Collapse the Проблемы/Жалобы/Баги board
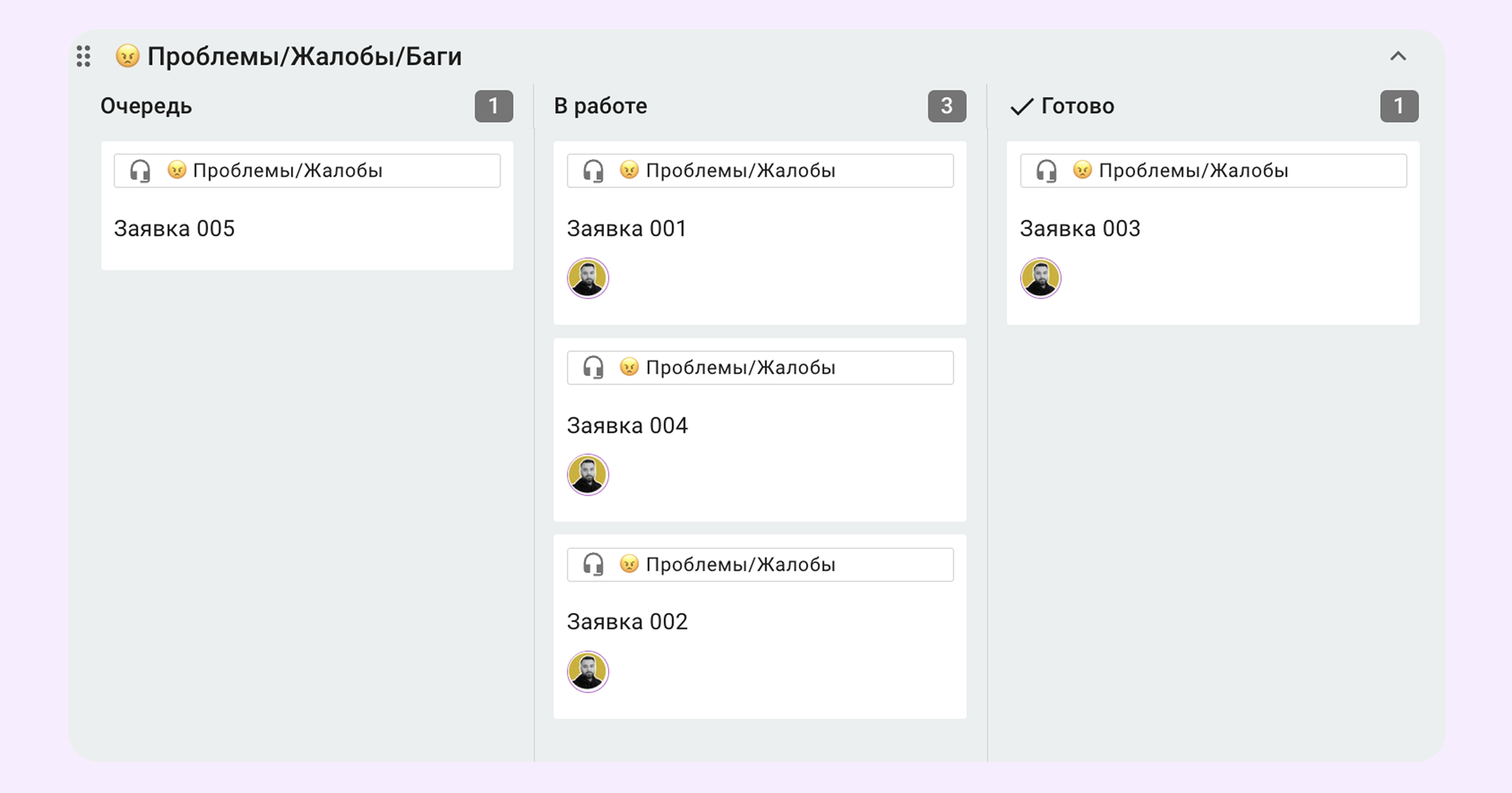The width and height of the screenshot is (1512, 793). (1399, 55)
